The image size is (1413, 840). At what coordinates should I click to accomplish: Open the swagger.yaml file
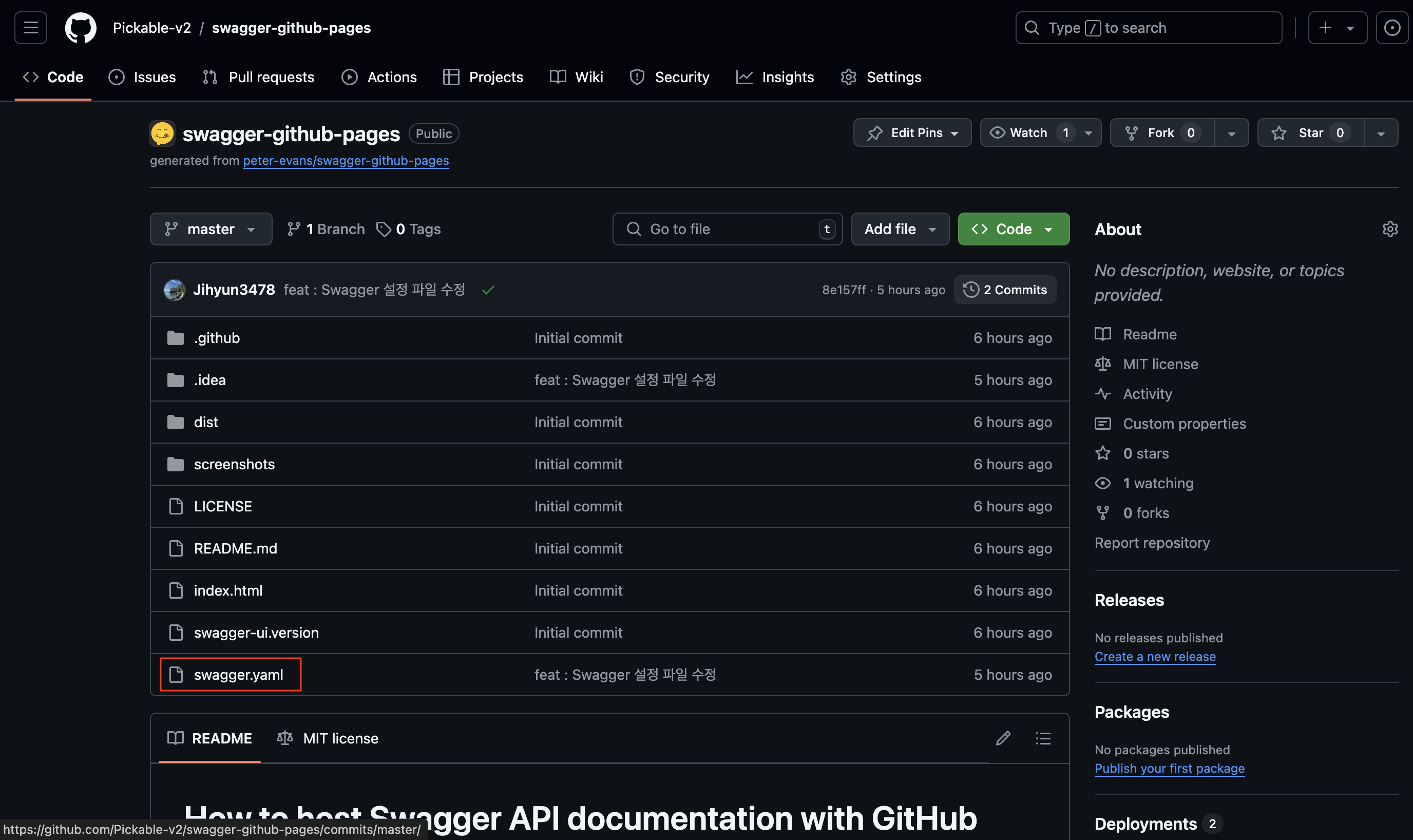click(238, 675)
